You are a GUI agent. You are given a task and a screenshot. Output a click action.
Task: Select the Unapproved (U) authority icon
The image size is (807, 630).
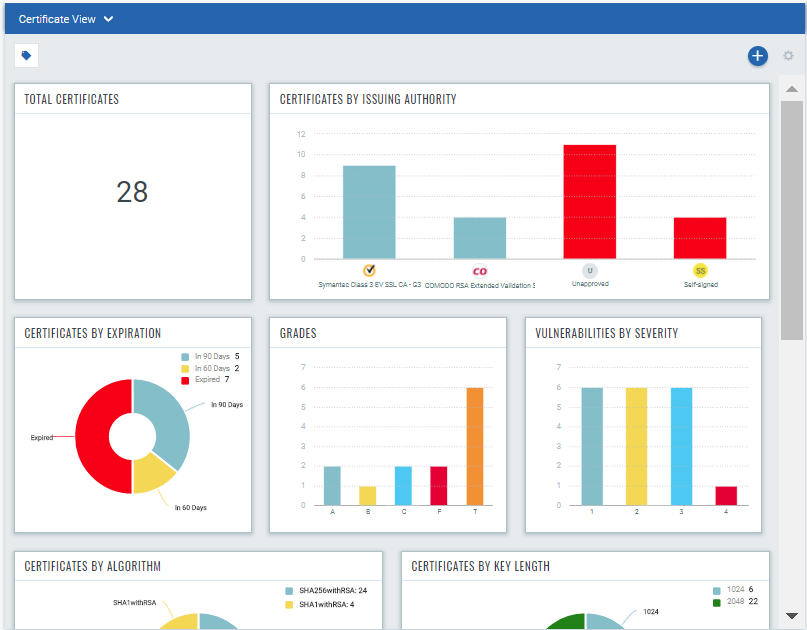click(590, 269)
